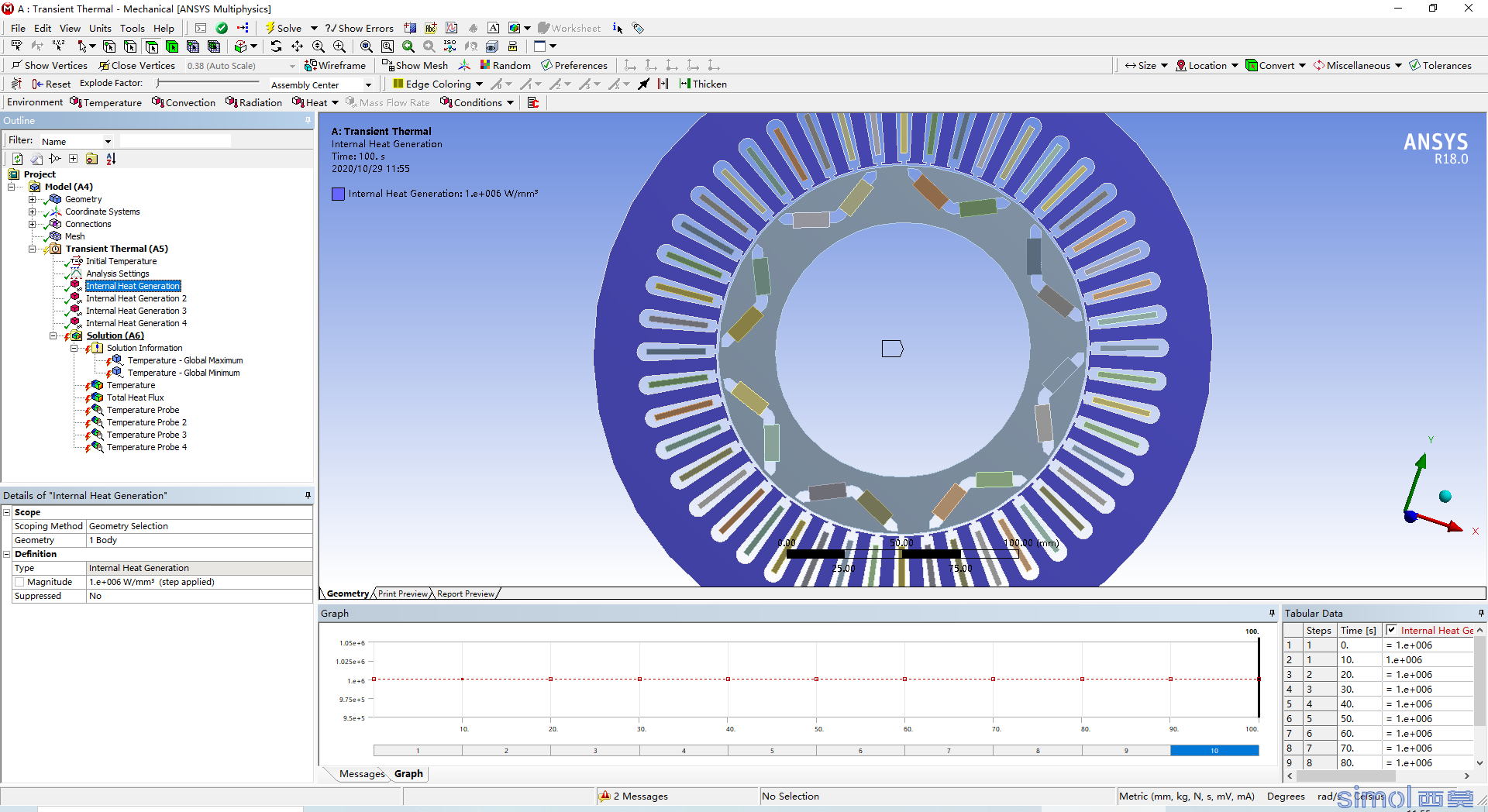1488x812 pixels.
Task: Open the Filter Name dropdown
Action: point(108,141)
